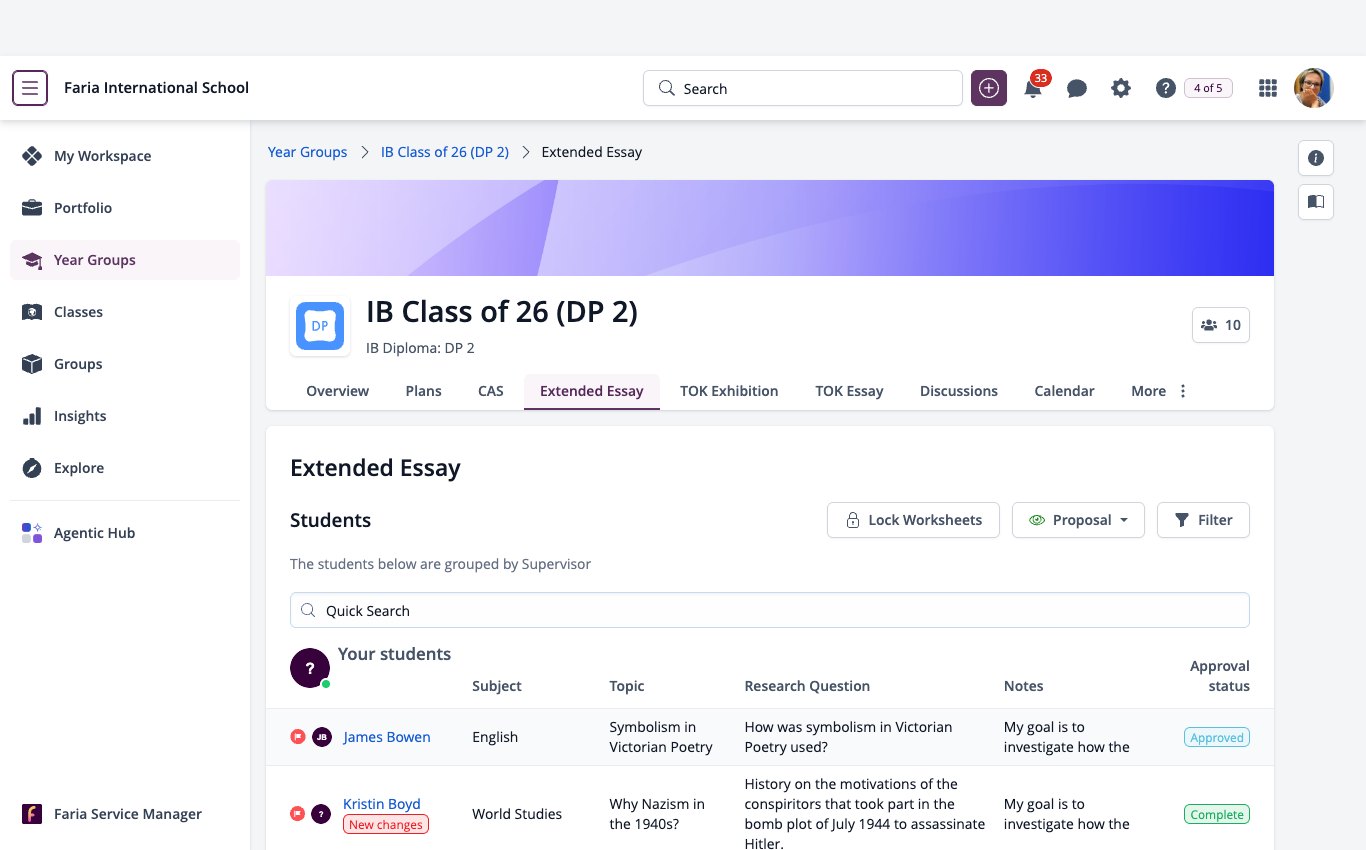This screenshot has height=850, width=1366.
Task: Open the settings gear icon
Action: click(x=1121, y=88)
